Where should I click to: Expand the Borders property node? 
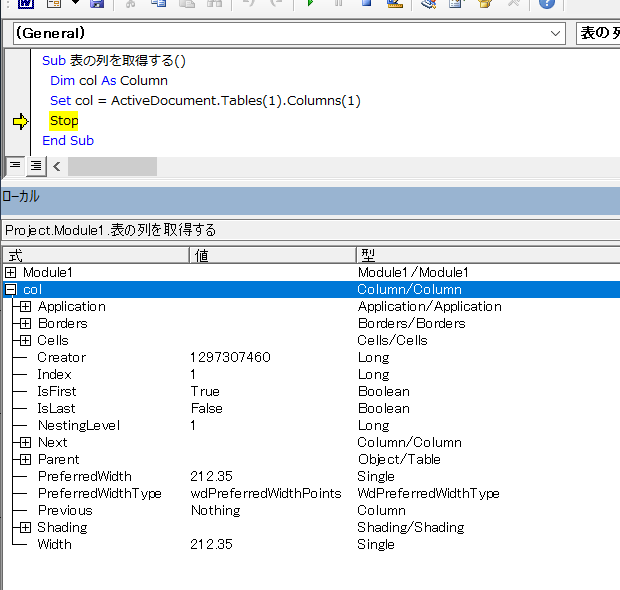click(x=25, y=323)
